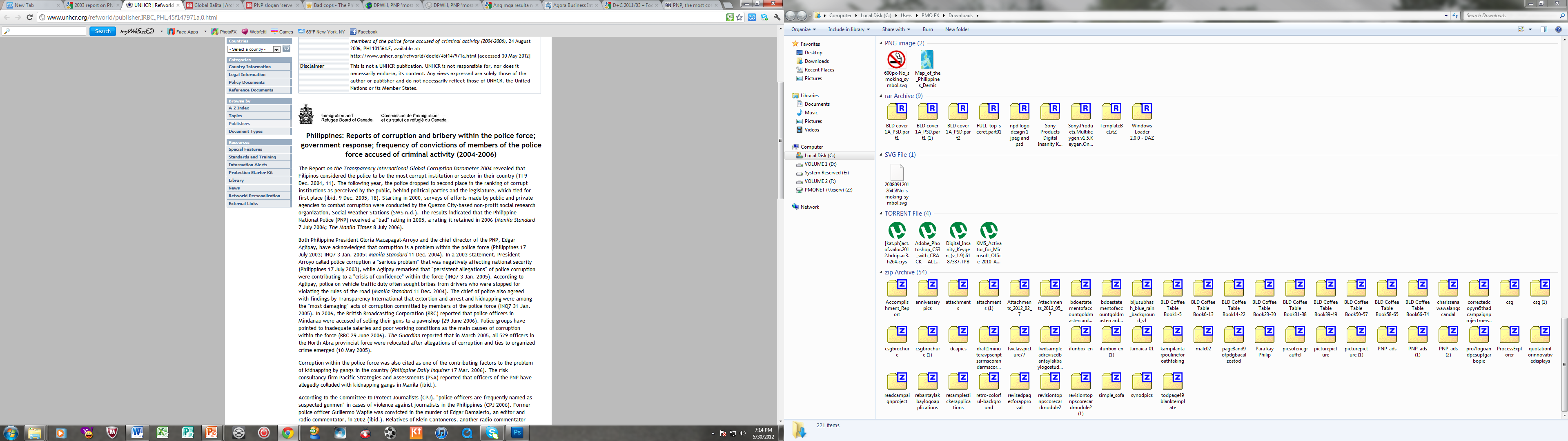This screenshot has height=441, width=1568.
Task: Select the Map_of_the_Philippines_Demis PNG file
Action: pos(928,69)
